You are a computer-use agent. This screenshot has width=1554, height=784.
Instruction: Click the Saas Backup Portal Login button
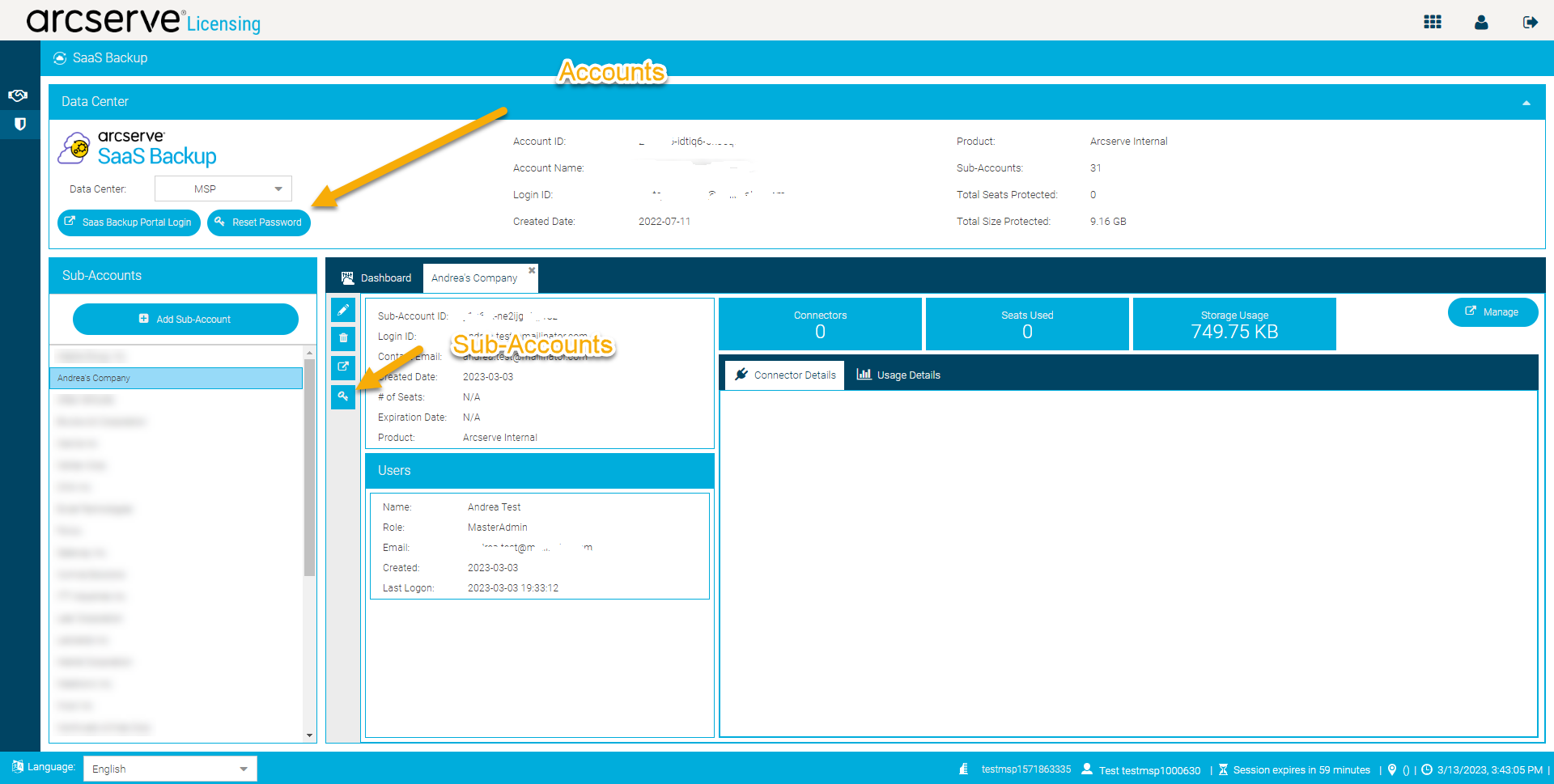point(129,222)
